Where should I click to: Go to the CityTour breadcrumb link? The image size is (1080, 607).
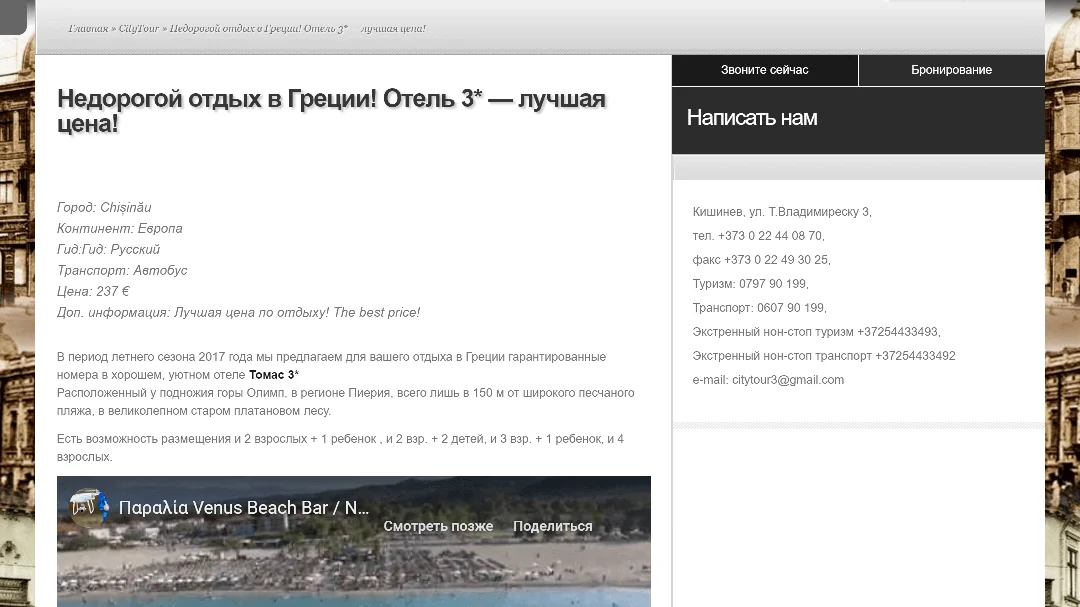coord(138,29)
